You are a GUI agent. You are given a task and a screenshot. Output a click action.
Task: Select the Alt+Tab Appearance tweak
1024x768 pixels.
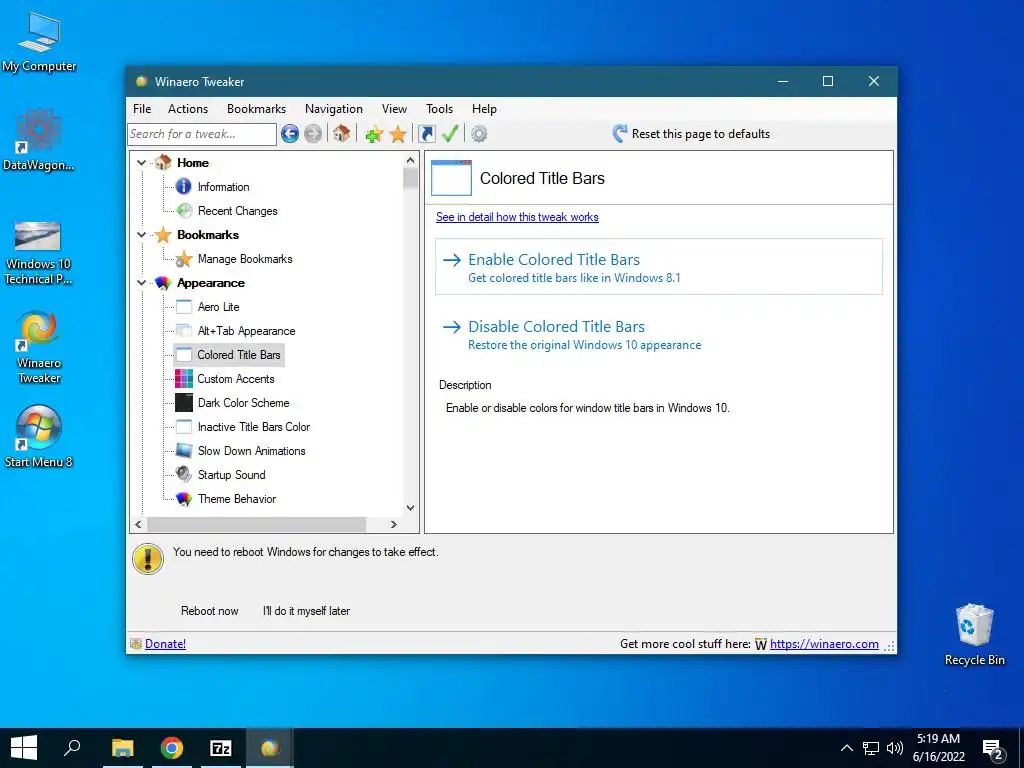coord(246,331)
